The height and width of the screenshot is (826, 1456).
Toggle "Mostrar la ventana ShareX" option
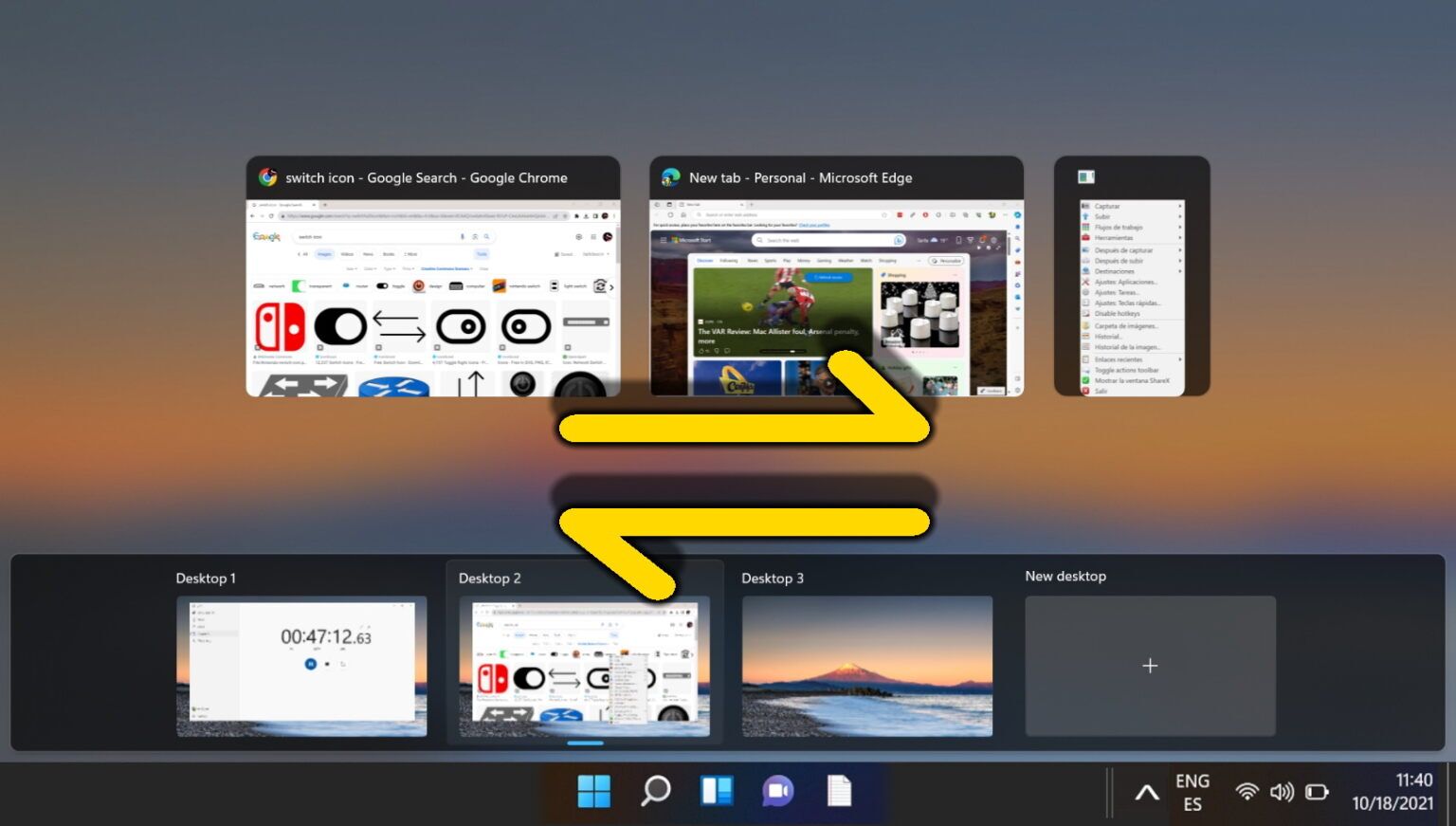click(x=1134, y=381)
